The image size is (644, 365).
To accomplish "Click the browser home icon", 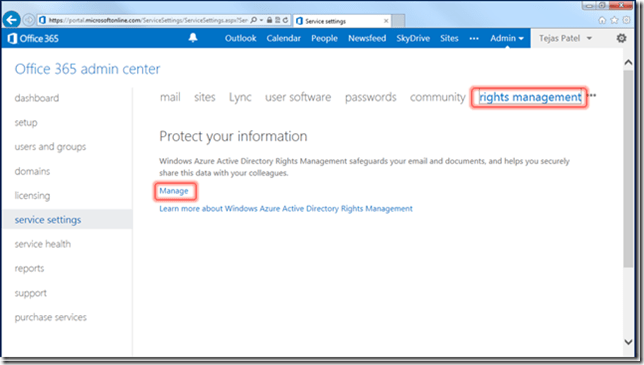I will [x=602, y=20].
